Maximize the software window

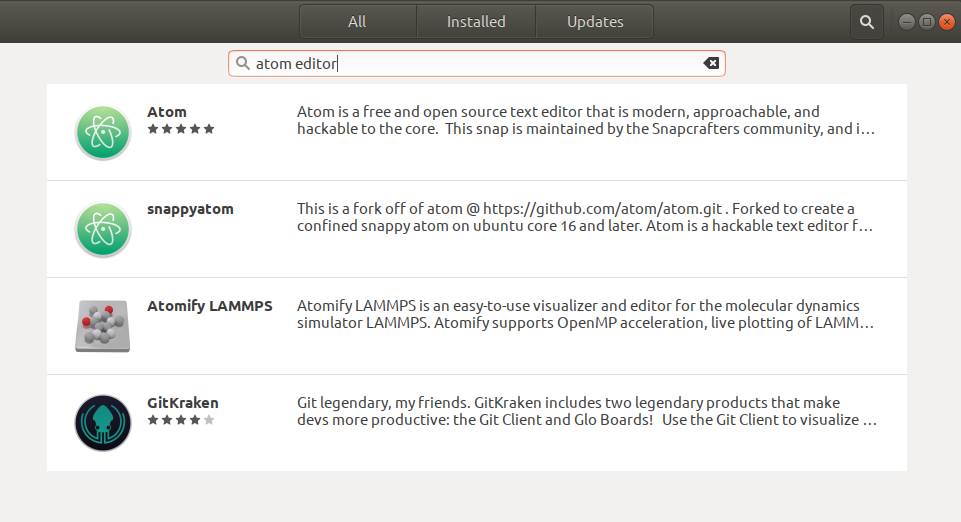coord(927,22)
